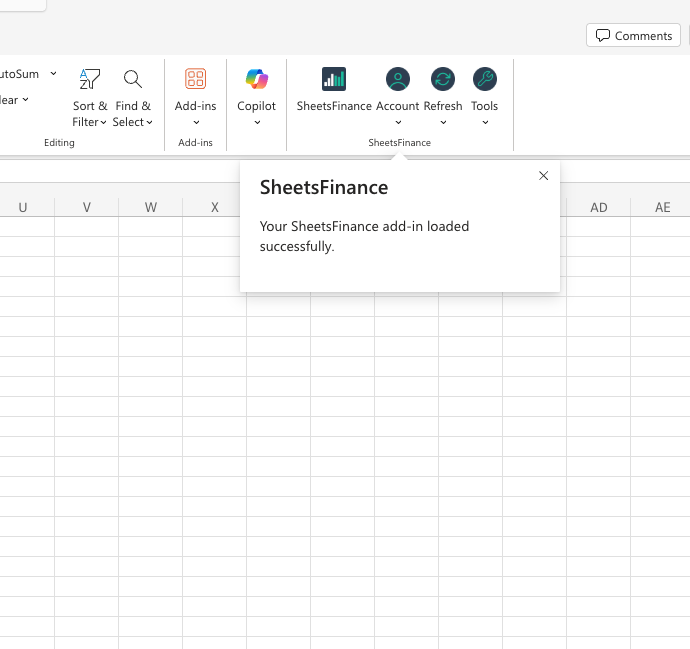Open the Select dropdown under Find &
Screen dimensions: 690x649
pos(132,122)
